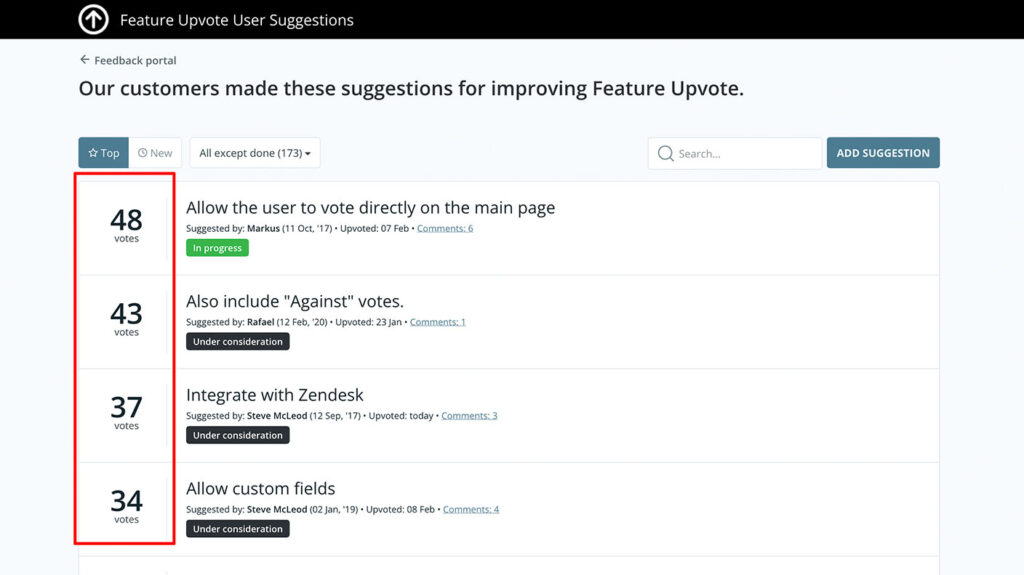Click the In progress status badge
Image resolution: width=1024 pixels, height=575 pixels.
coord(217,248)
